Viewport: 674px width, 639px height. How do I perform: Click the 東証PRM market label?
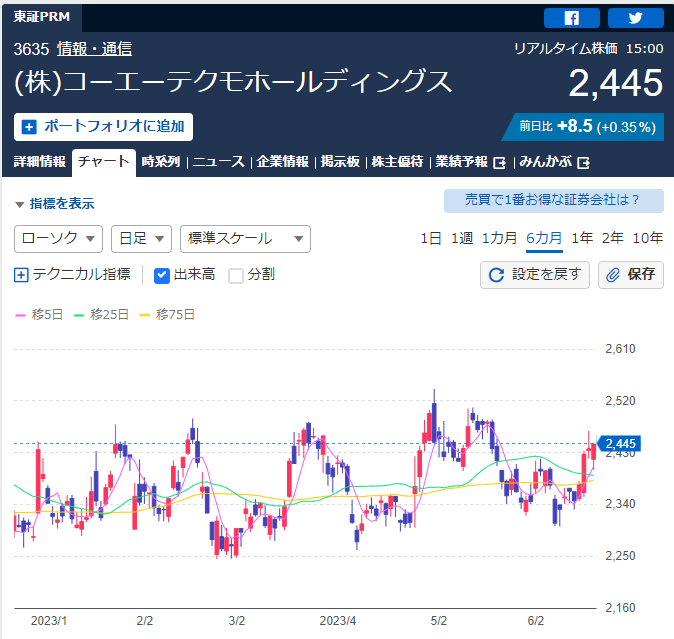(x=42, y=17)
